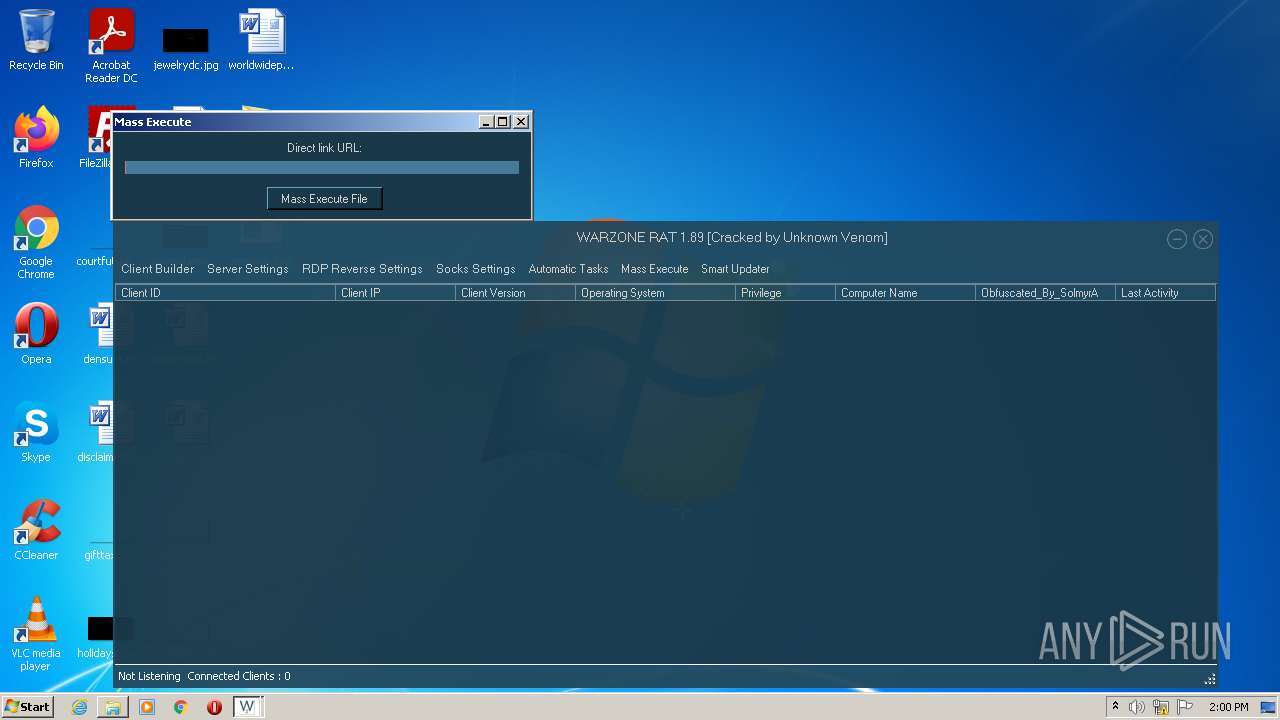Launch Skype desktop shortcut
The width and height of the screenshot is (1280, 720).
pos(36,431)
